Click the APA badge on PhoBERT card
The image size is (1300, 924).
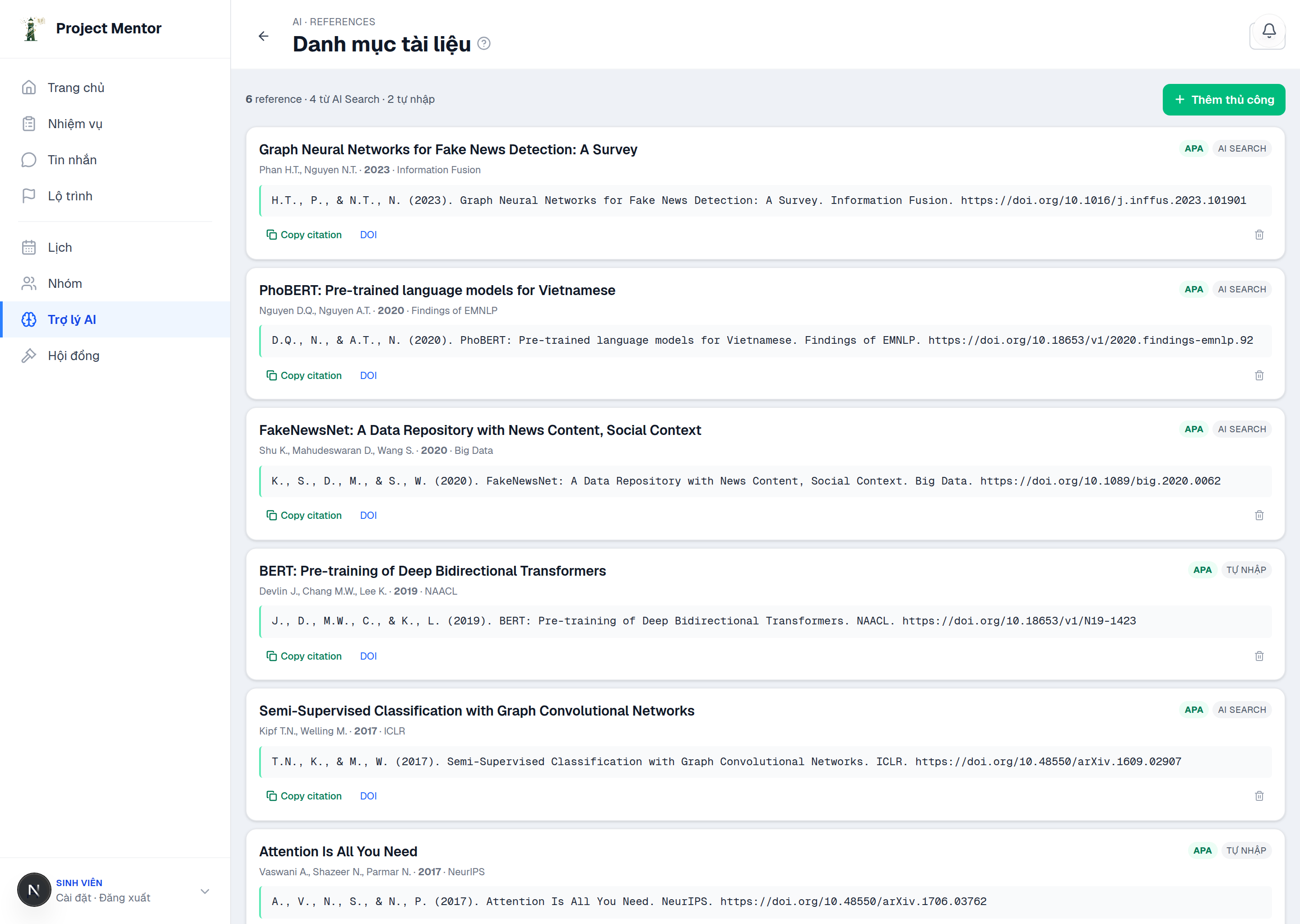(x=1193, y=289)
